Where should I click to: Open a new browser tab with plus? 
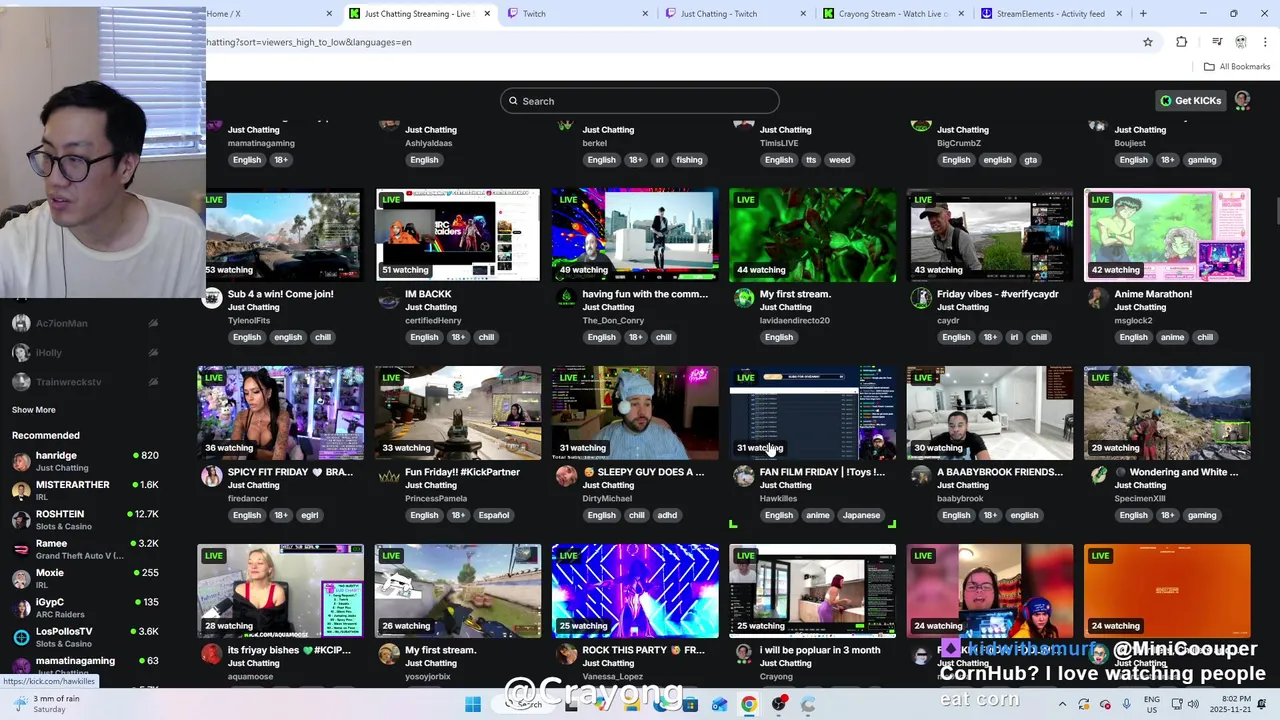coord(1143,14)
